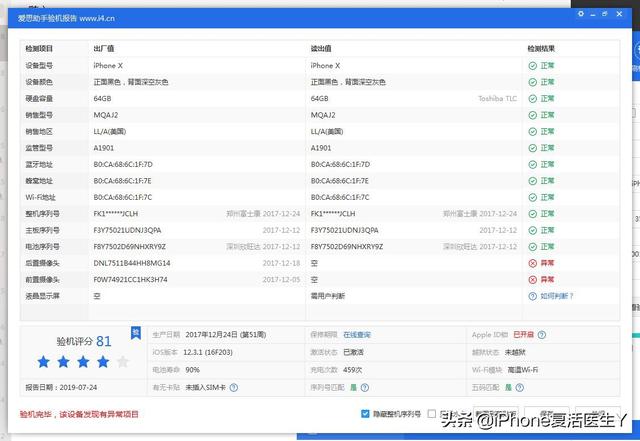
Task: Click factory Bluetooth address B0:CA:68:6C:1F:7D
Action: (x=123, y=165)
